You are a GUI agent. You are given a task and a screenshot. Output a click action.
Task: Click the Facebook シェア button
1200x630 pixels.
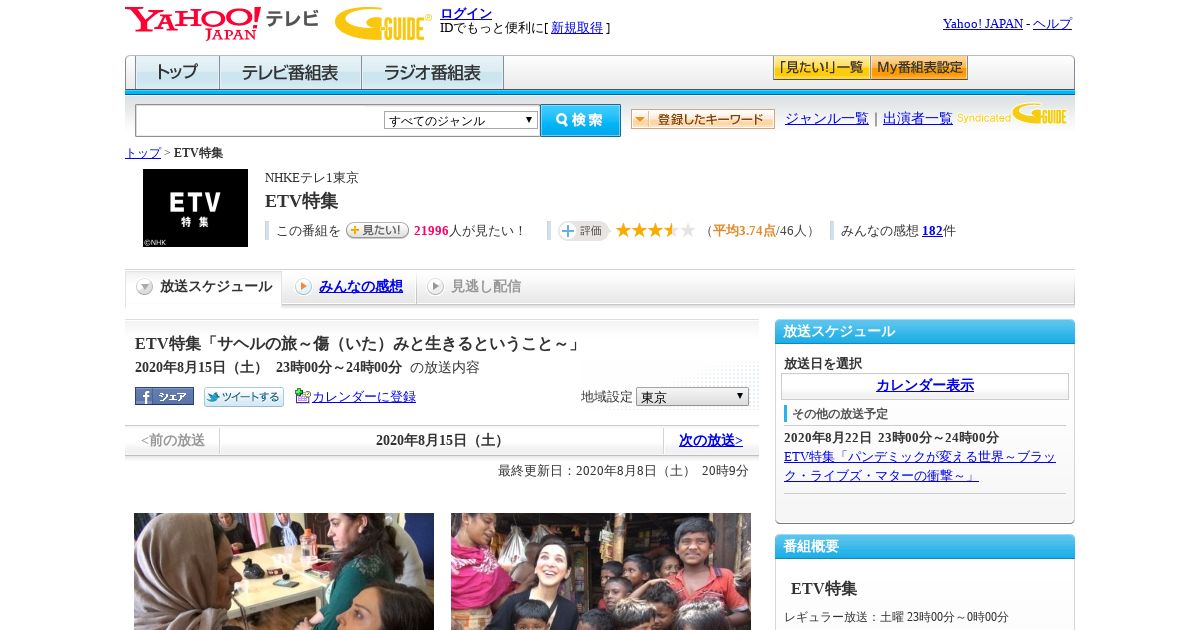tap(164, 396)
